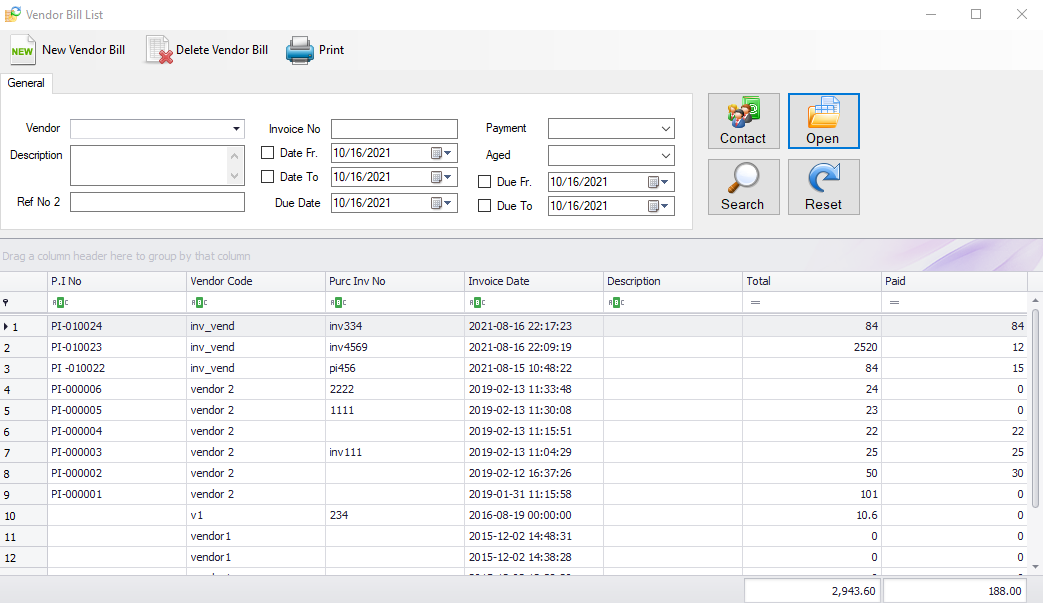1043x603 pixels.
Task: Click the Delete Vendor Bill icon
Action: click(159, 50)
